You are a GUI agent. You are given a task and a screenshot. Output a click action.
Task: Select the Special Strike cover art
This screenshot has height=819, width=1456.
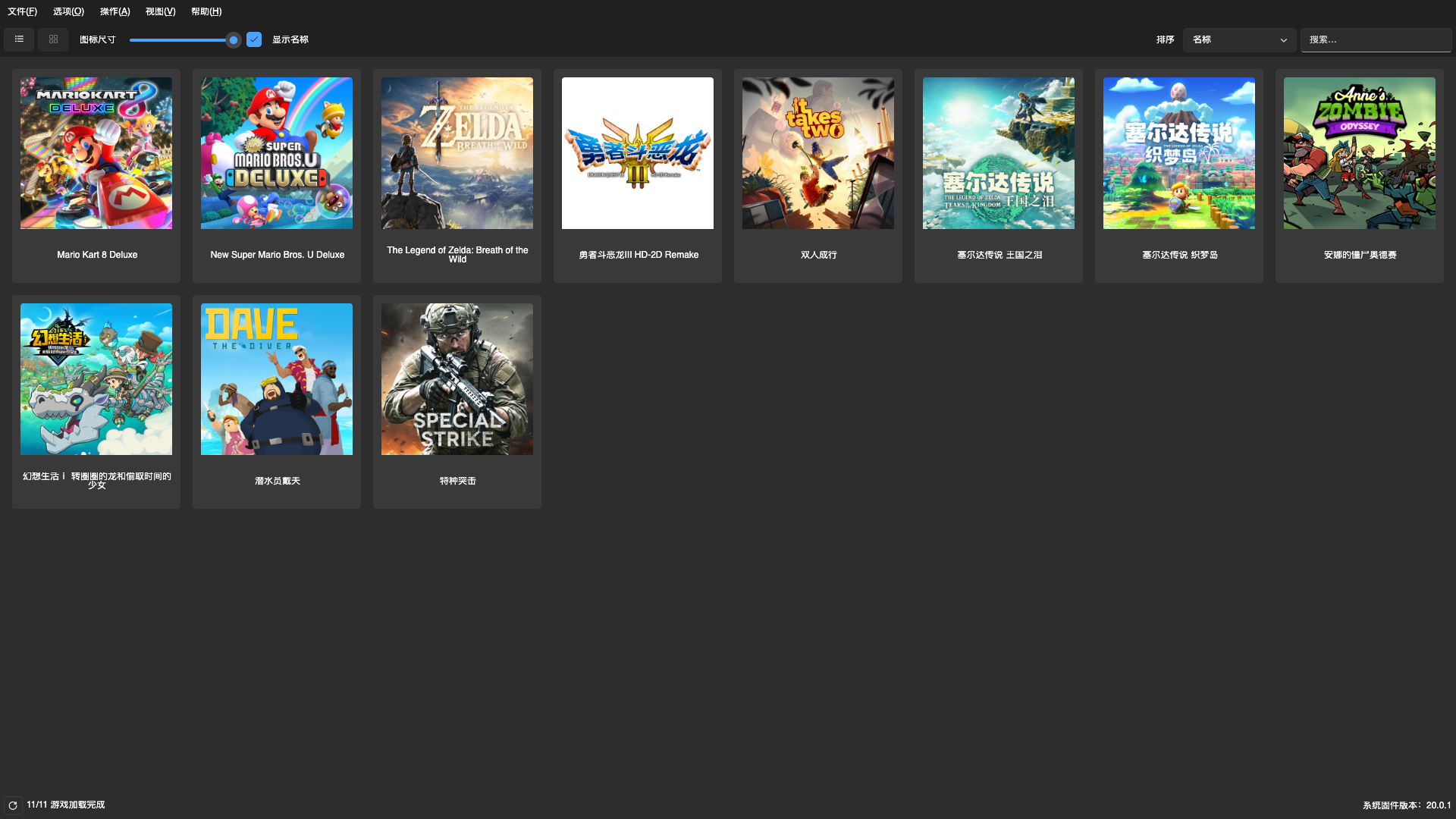[x=457, y=379]
